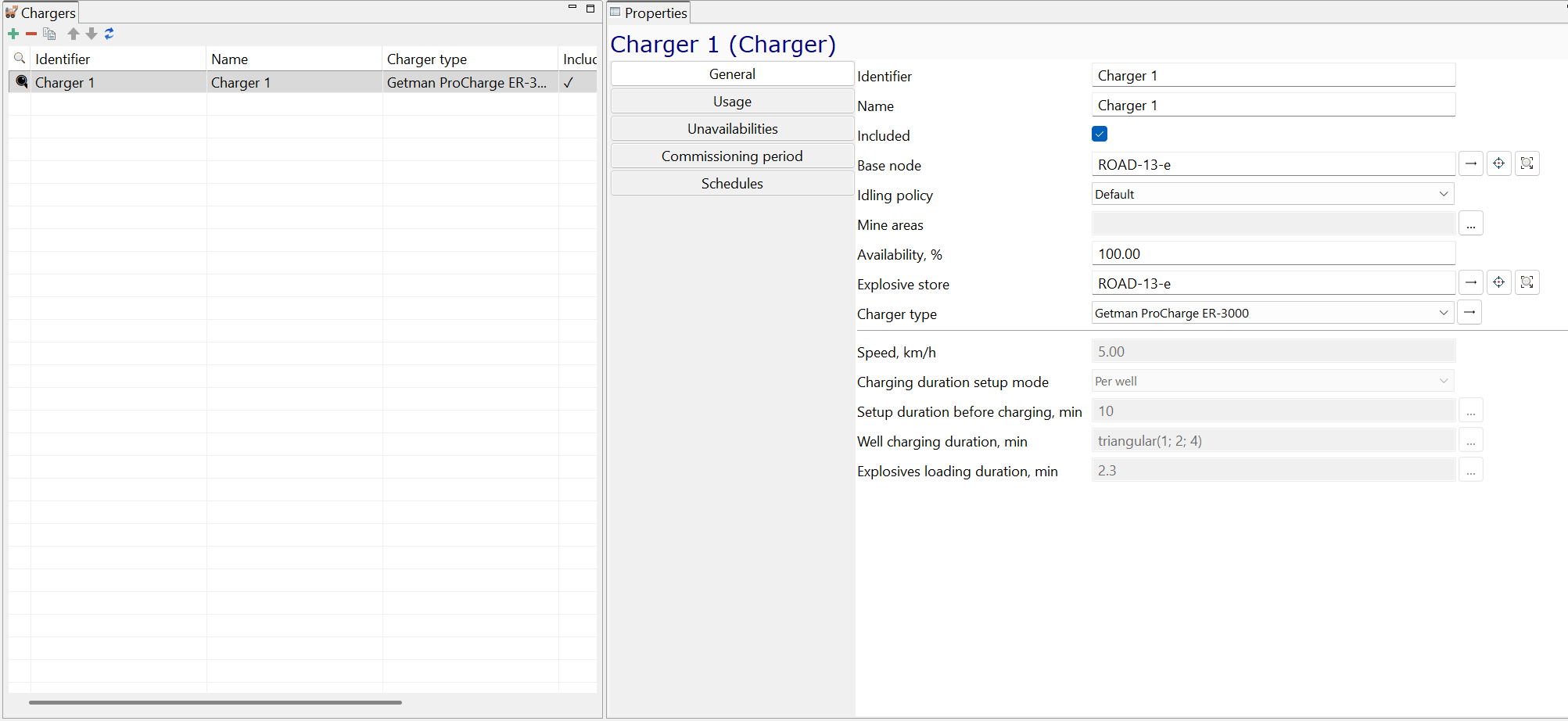Click the Explosive store field
The height and width of the screenshot is (721, 1568).
click(x=1273, y=283)
